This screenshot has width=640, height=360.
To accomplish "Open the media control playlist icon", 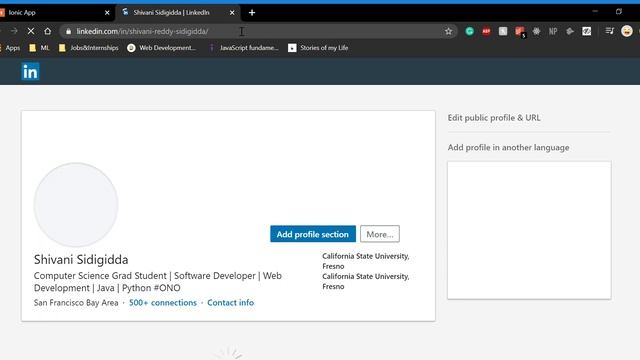I will [x=610, y=31].
